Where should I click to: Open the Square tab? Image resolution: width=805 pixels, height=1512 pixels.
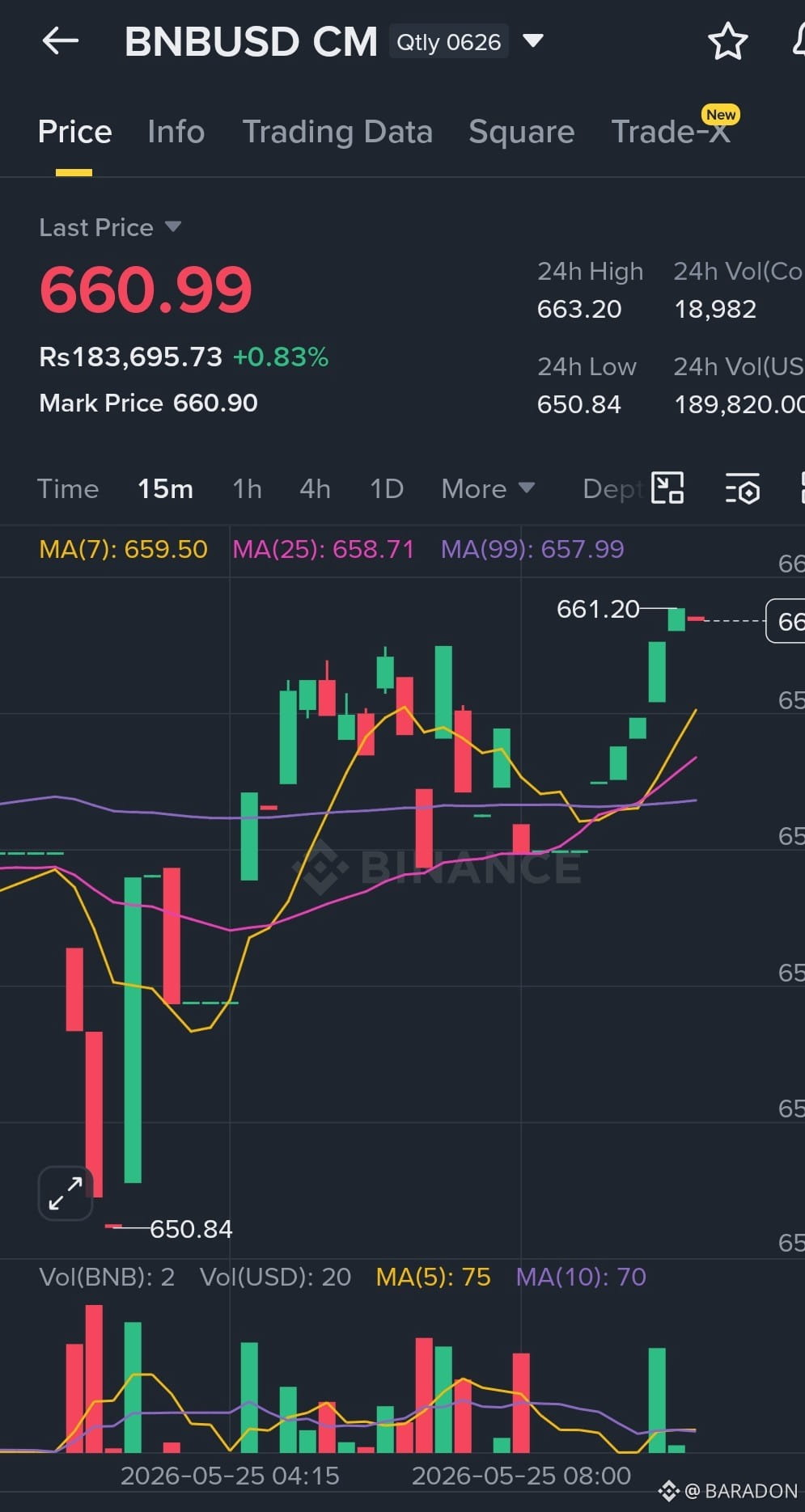coord(521,132)
